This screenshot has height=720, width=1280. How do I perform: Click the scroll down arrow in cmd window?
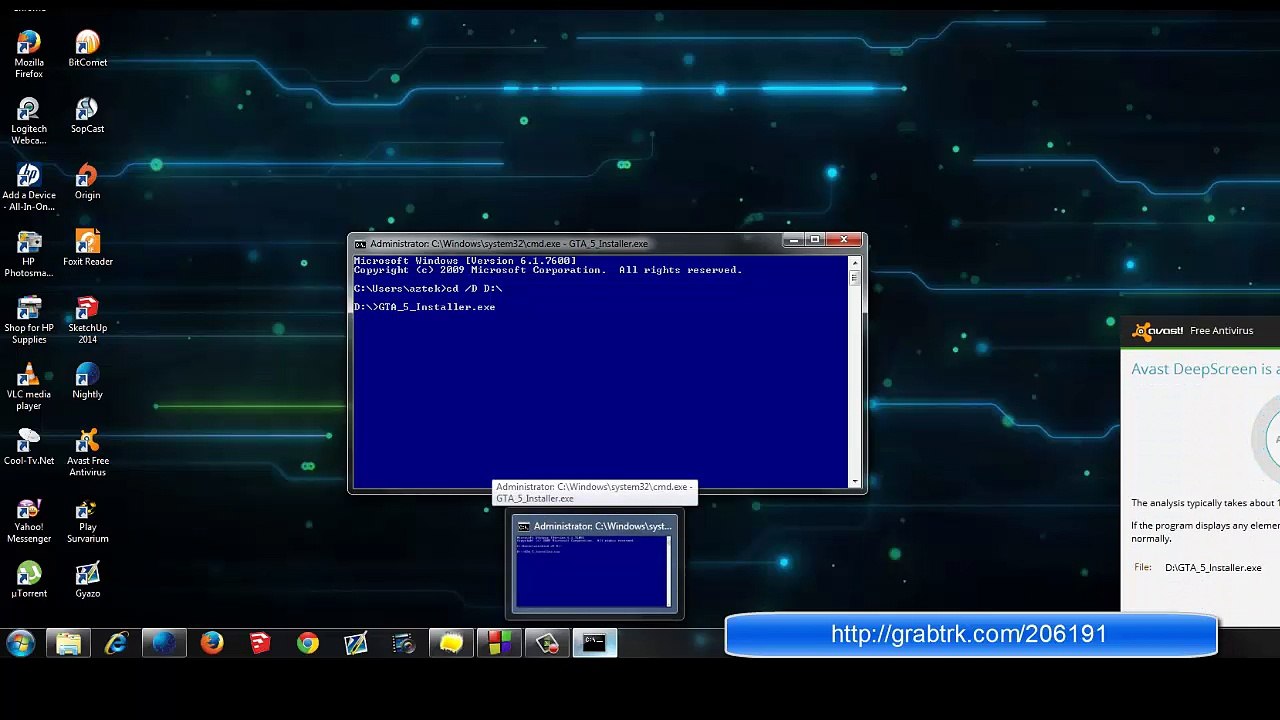click(855, 481)
